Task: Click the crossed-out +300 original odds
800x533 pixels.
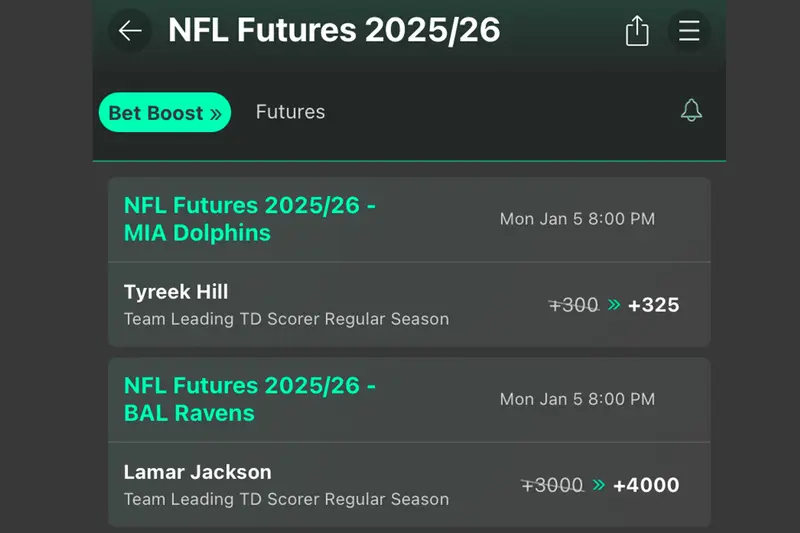Action: pos(574,305)
